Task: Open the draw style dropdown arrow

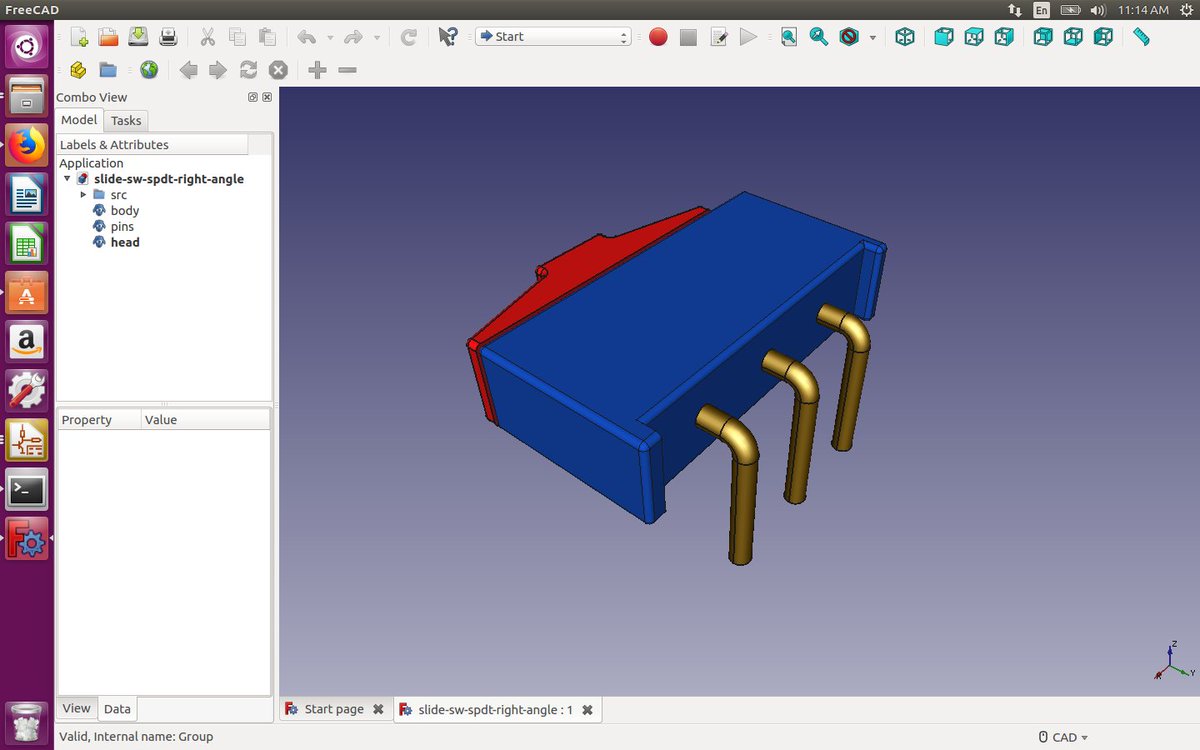Action: coord(872,38)
